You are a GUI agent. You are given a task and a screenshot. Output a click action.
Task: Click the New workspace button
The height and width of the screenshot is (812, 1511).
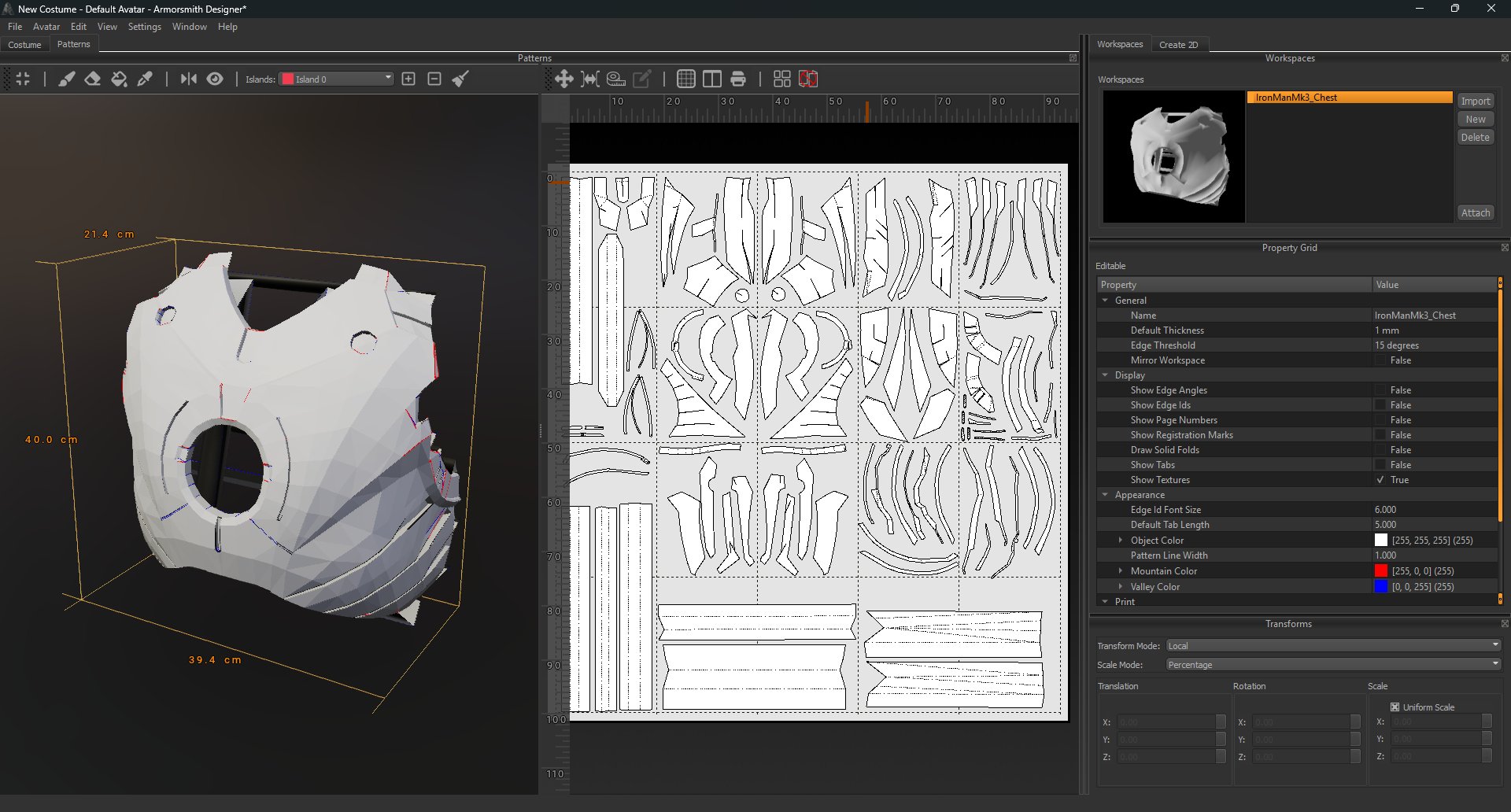(1476, 119)
